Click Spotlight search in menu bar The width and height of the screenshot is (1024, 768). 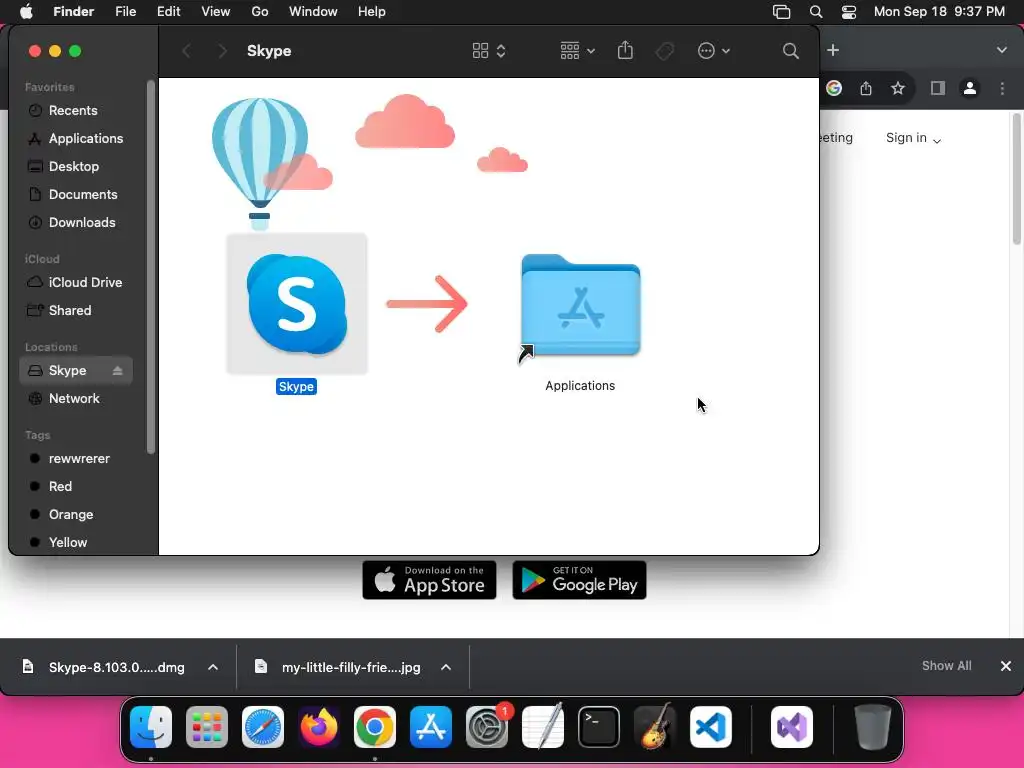tap(816, 12)
